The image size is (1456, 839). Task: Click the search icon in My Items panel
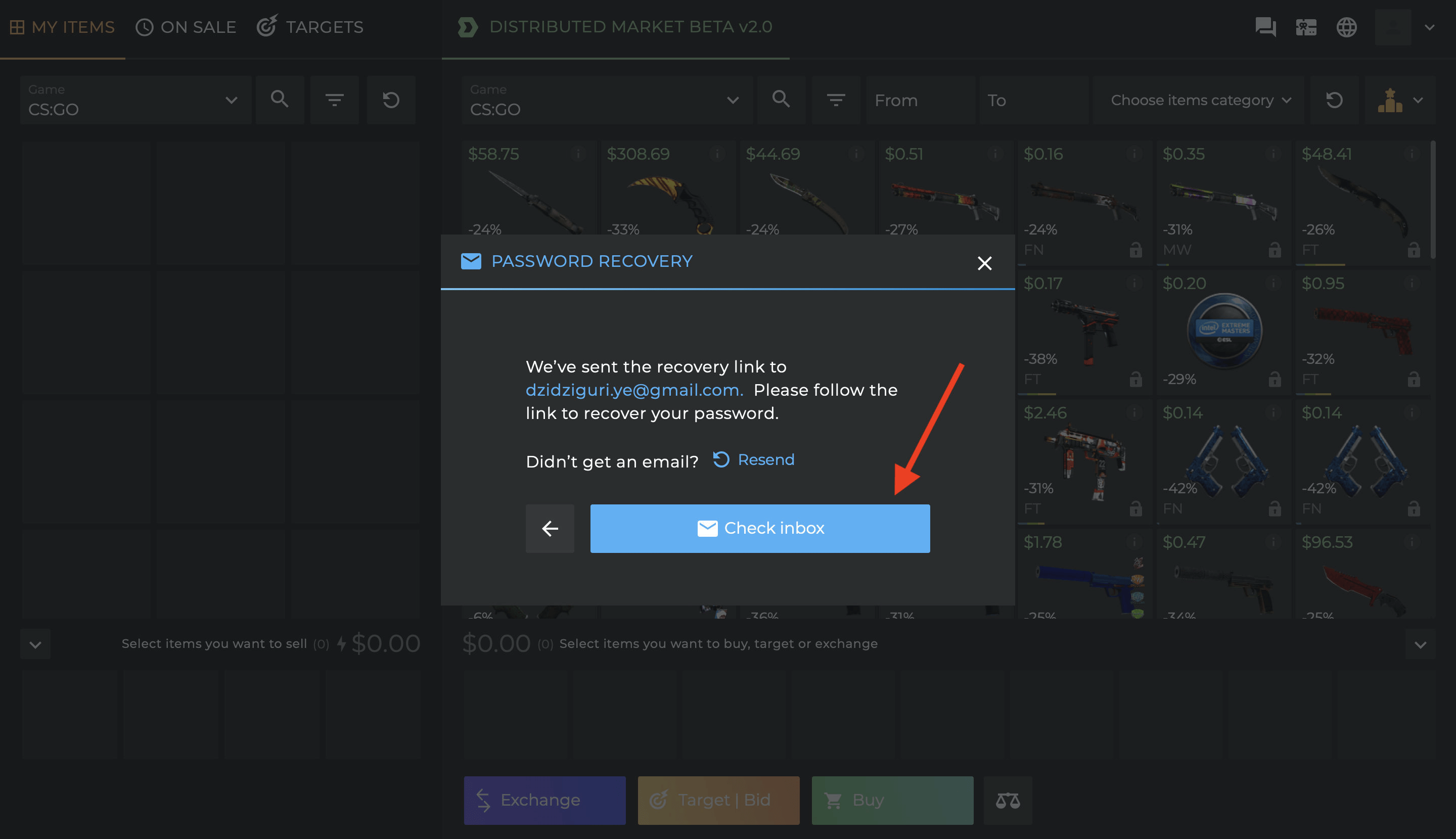point(280,99)
